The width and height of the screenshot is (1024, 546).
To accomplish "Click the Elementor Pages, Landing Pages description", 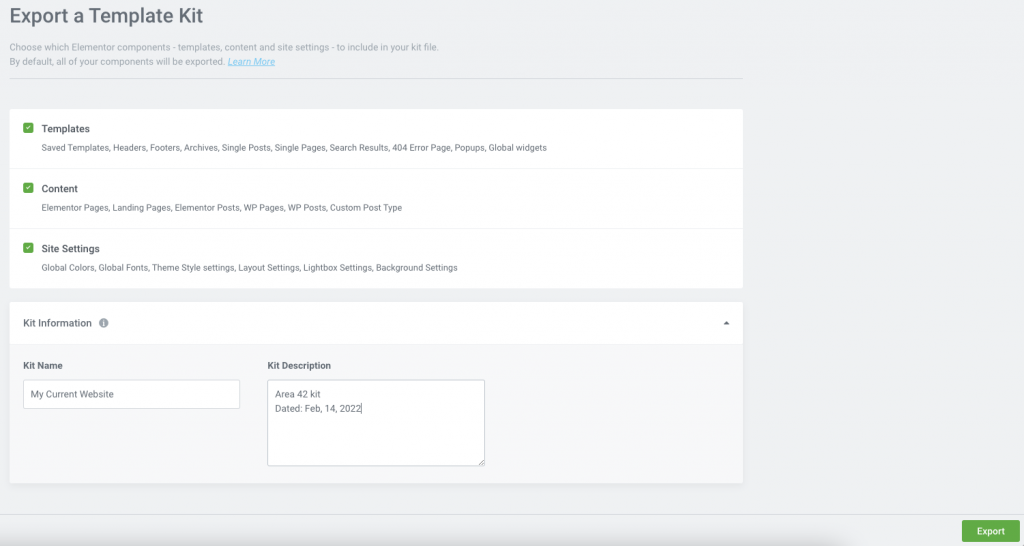I will click(x=221, y=208).
